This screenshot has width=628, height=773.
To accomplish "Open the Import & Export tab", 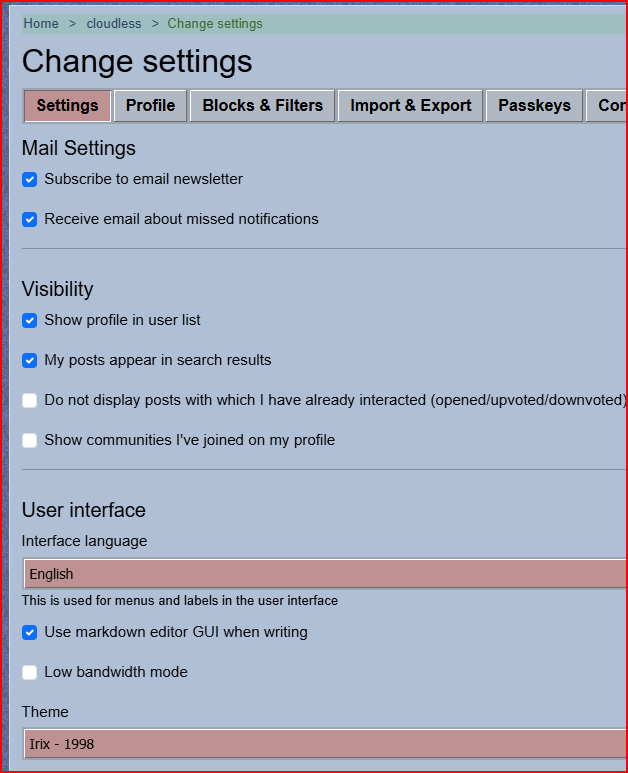I will pos(411,106).
